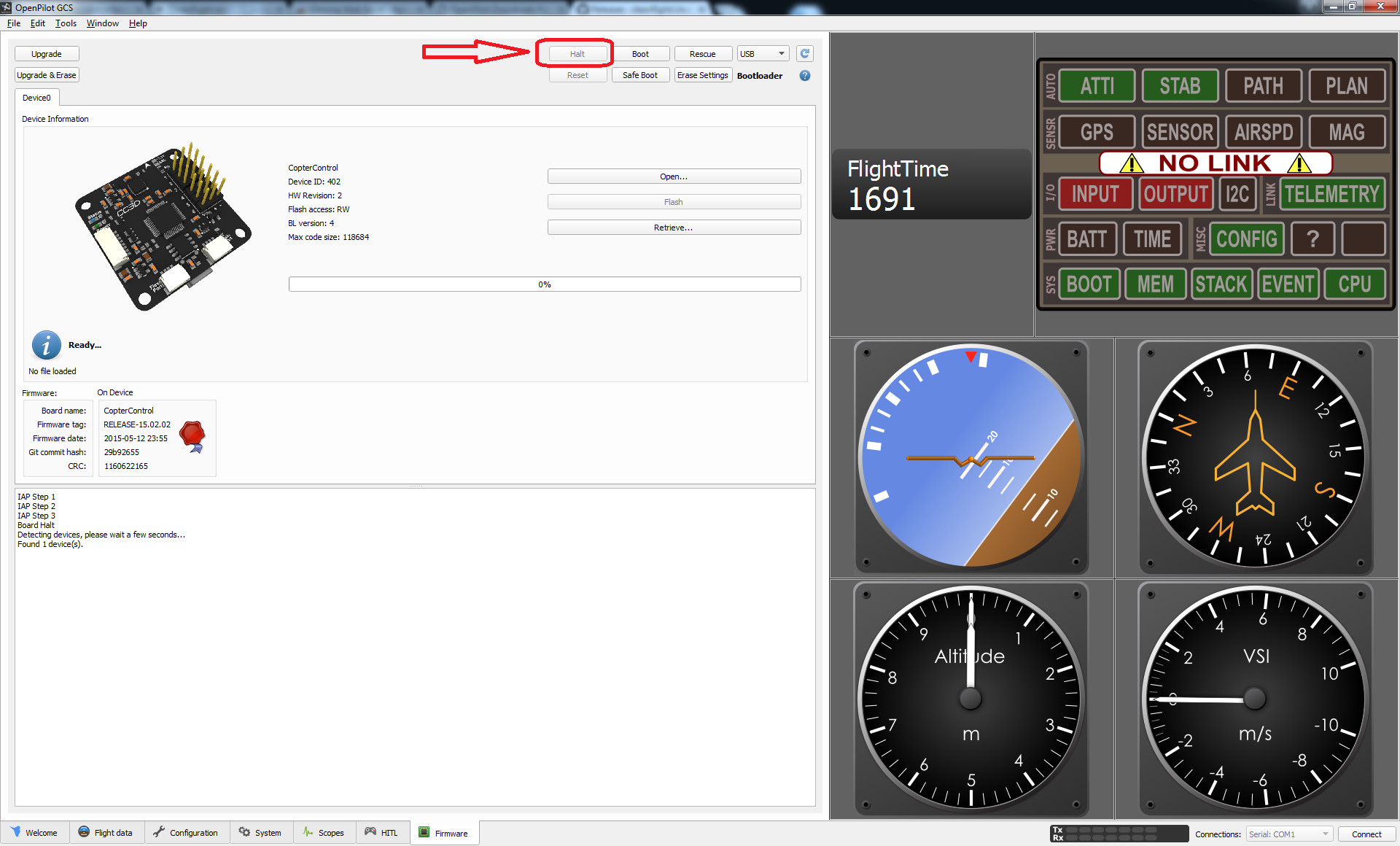Switch to the Configuration tab
Viewport: 1400px width, 846px height.
click(187, 833)
